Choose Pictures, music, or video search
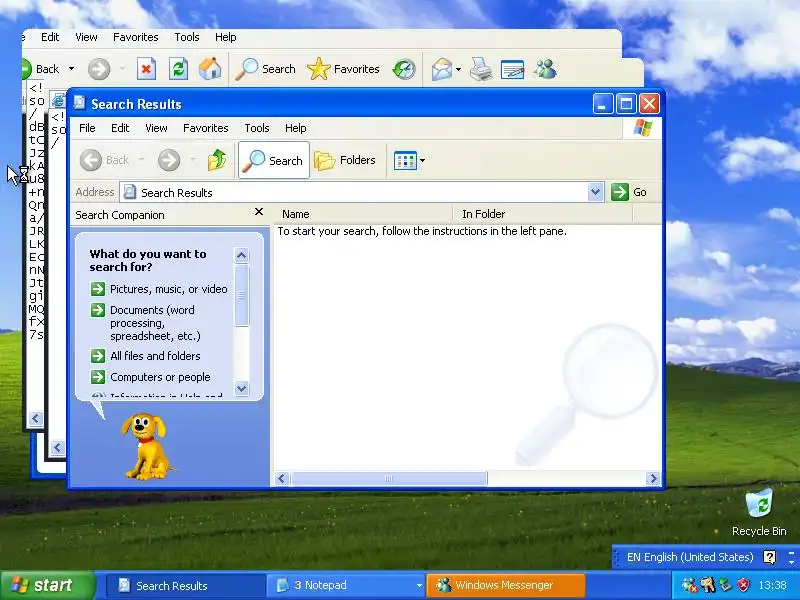Screen dimensions: 800x600 (159, 289)
